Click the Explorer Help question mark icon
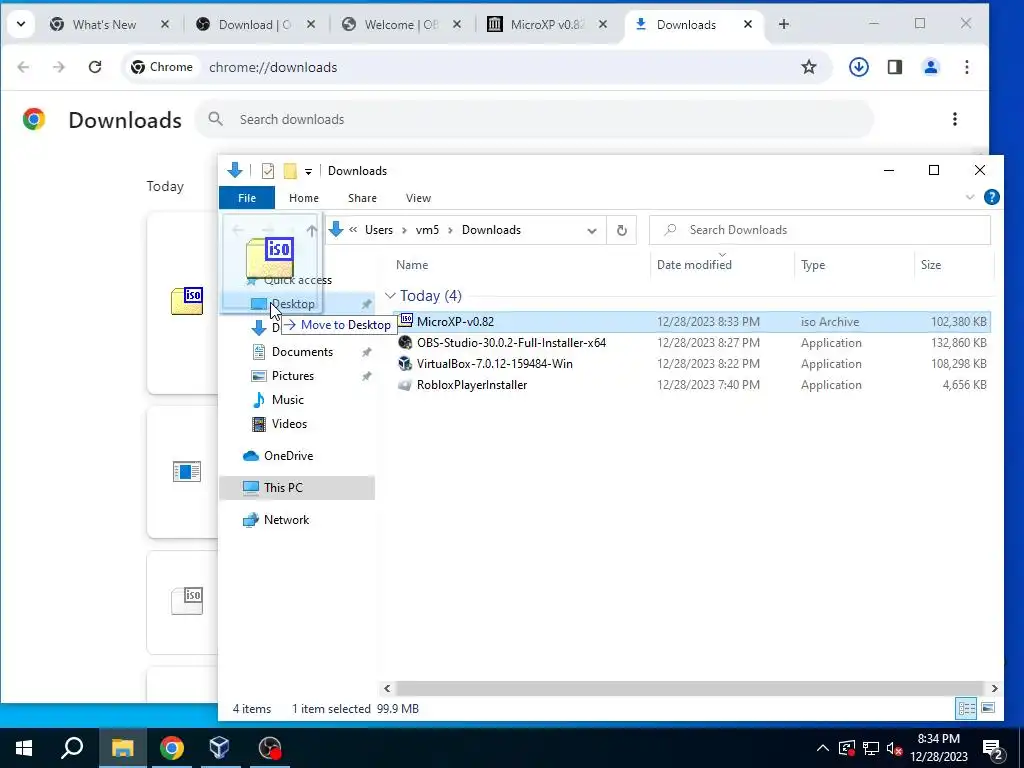1024x768 pixels. (991, 197)
